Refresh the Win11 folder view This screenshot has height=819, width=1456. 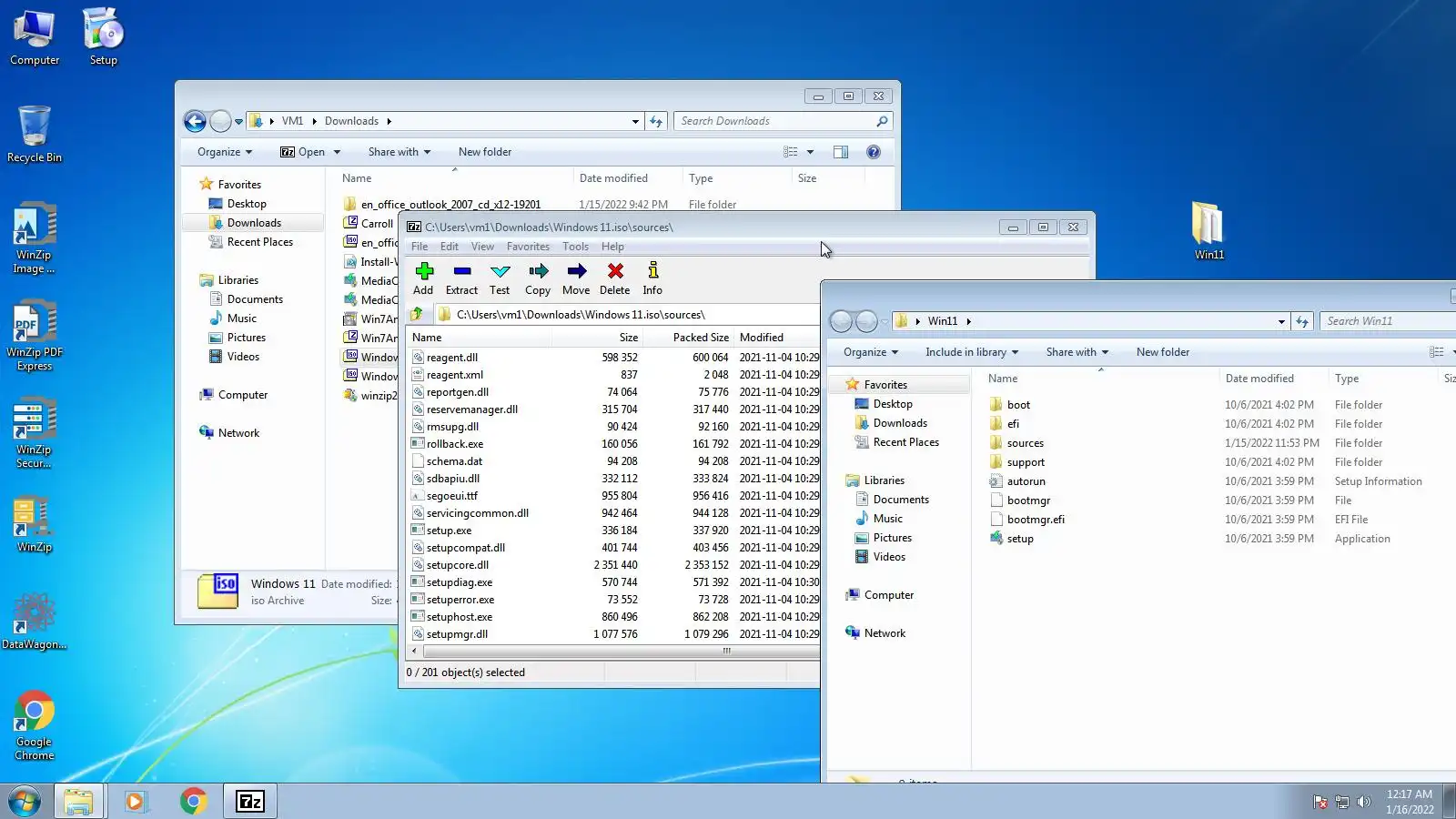click(x=1302, y=321)
